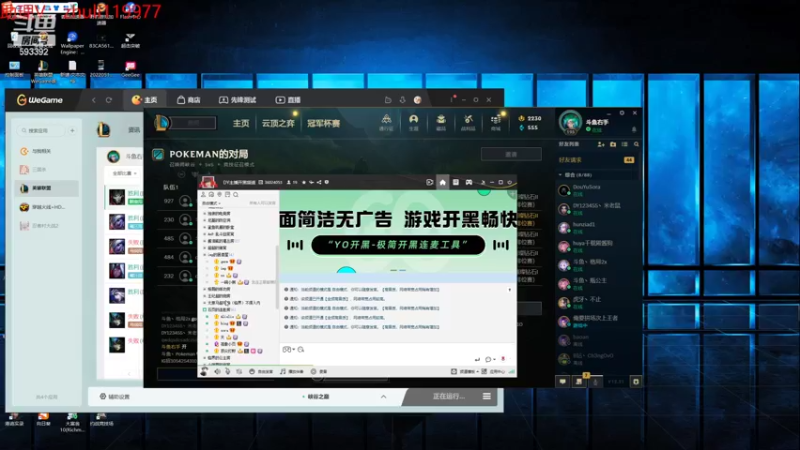The height and width of the screenshot is (450, 800).
Task: Open the menu icon beside 正在运行
Action: point(487,396)
